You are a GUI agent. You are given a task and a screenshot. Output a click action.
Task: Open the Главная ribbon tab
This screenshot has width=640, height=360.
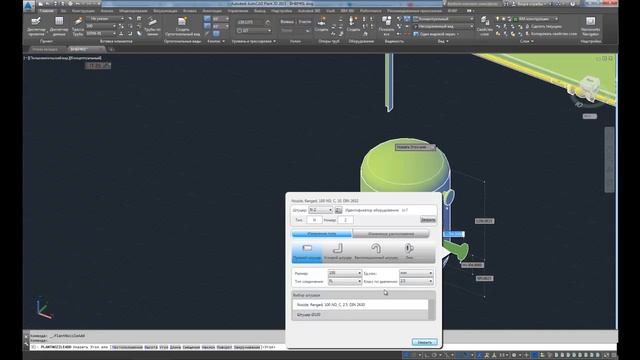click(x=46, y=11)
